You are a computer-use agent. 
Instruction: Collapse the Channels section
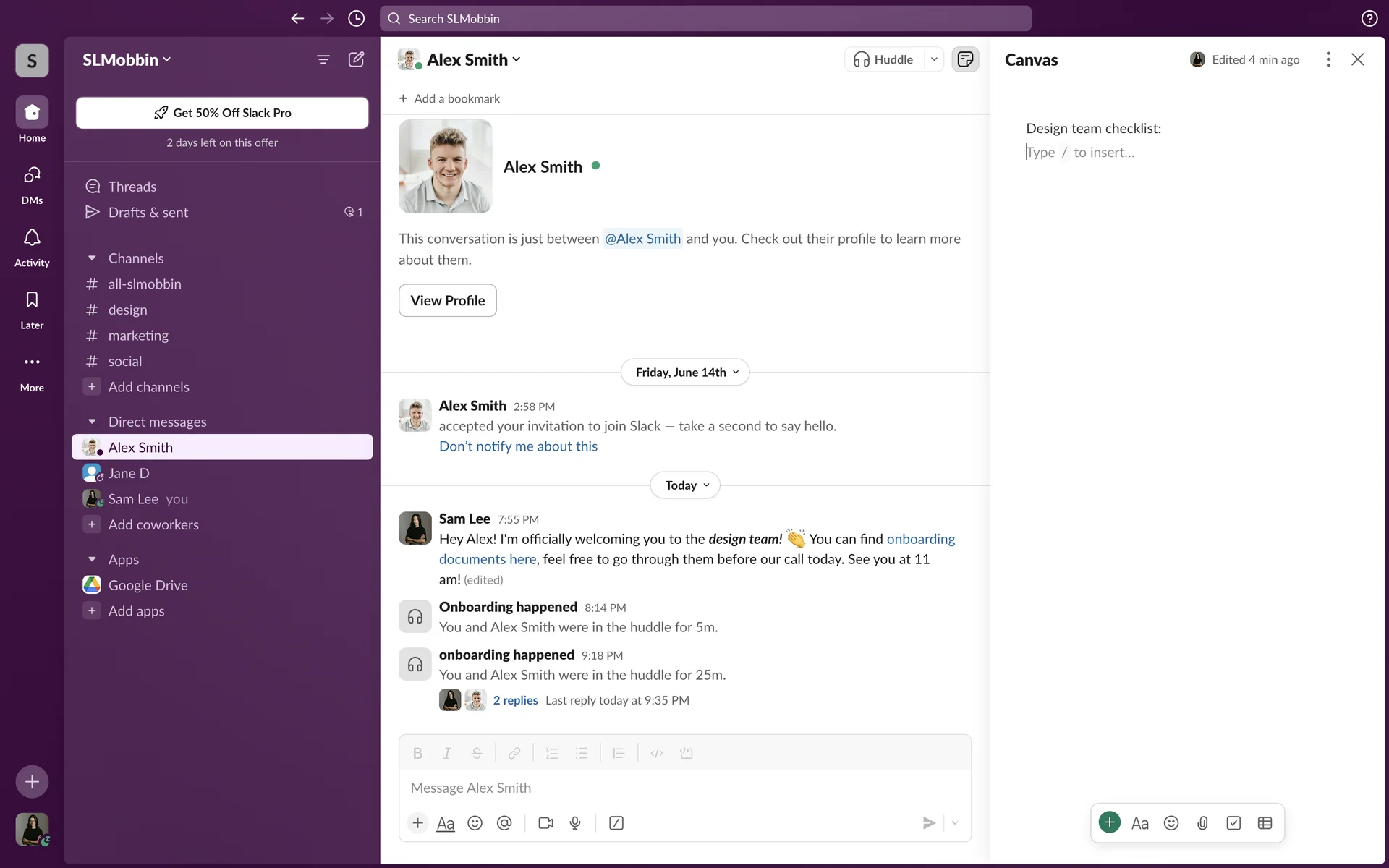pyautogui.click(x=92, y=258)
